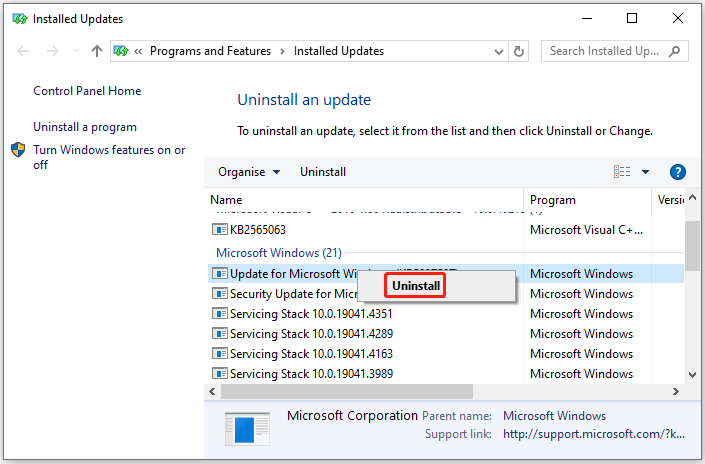Select Servicing Stack 10.0.19041.4351

[446, 314]
